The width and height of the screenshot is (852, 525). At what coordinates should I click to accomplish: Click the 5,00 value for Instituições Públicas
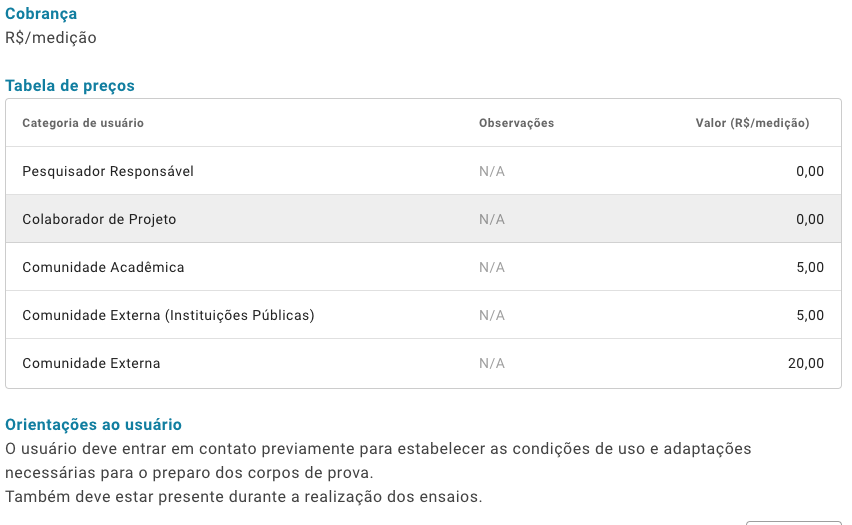(x=810, y=315)
